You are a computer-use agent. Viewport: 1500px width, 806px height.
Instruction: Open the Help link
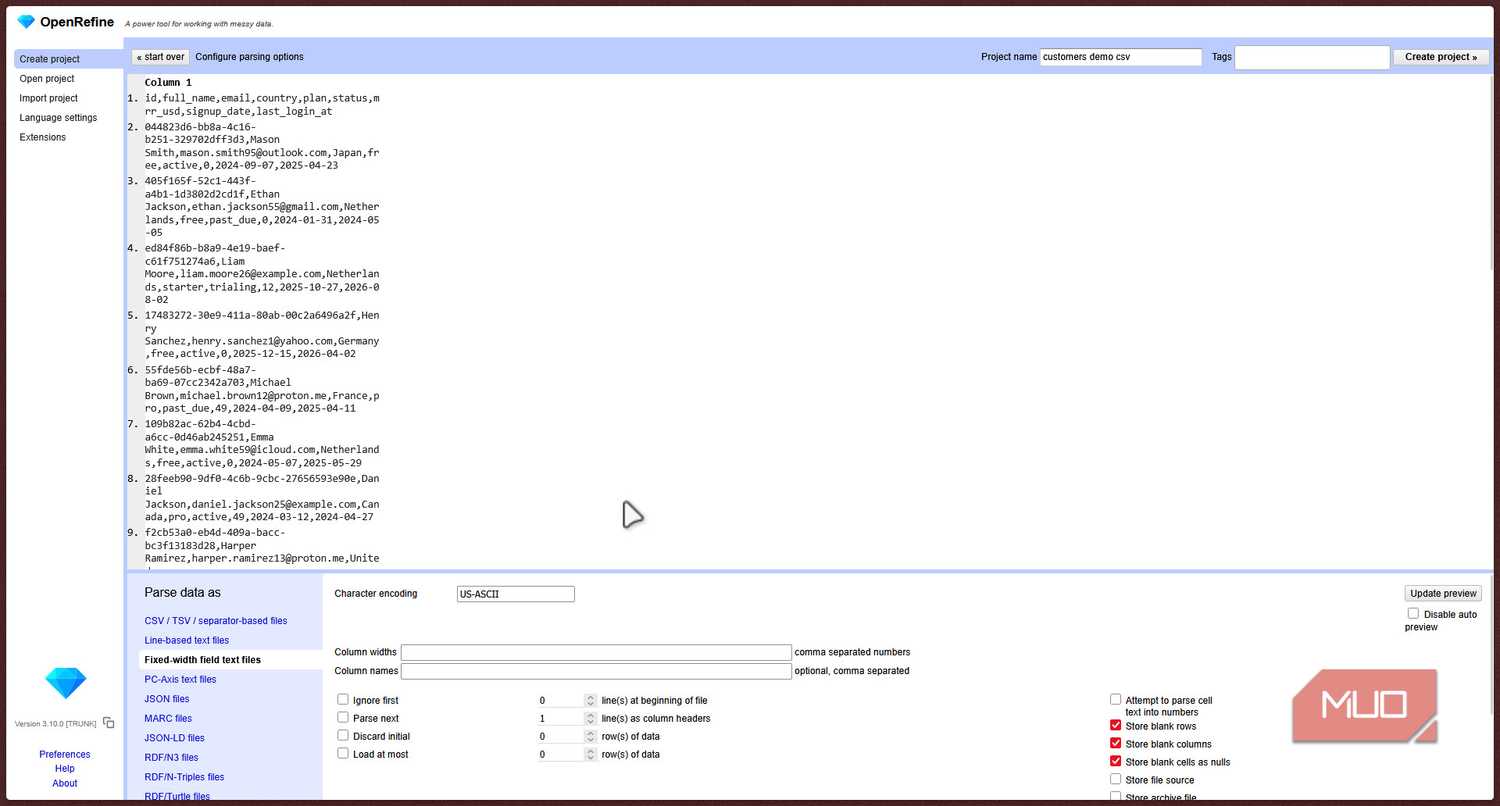pos(65,769)
